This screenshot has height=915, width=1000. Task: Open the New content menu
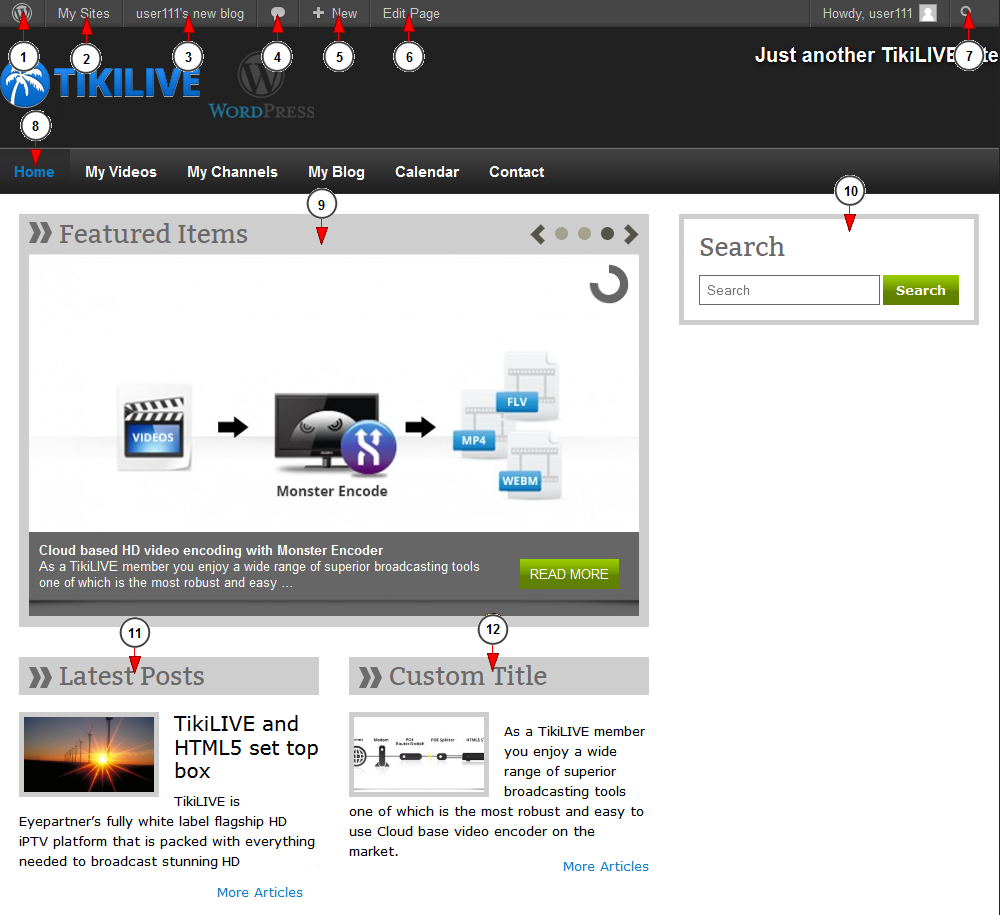335,13
